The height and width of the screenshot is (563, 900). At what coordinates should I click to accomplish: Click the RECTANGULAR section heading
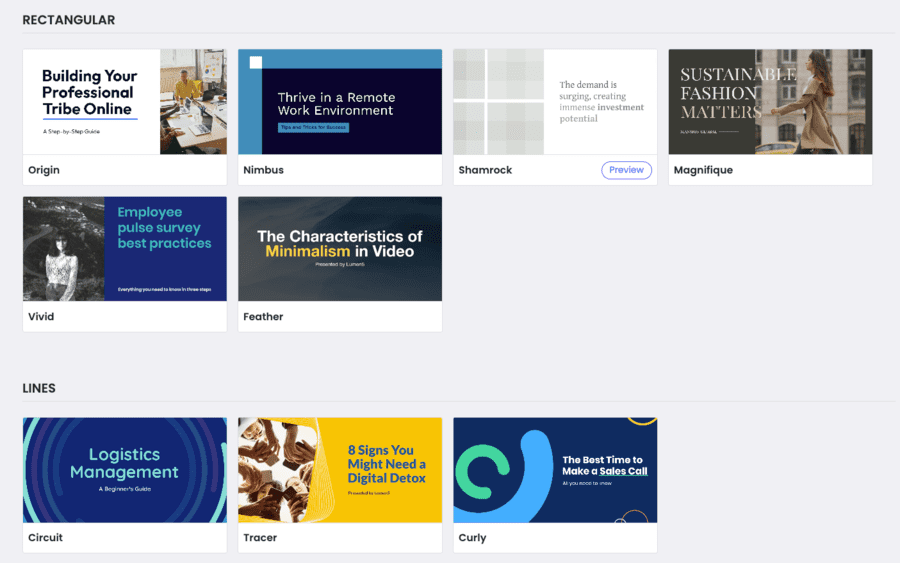point(69,20)
